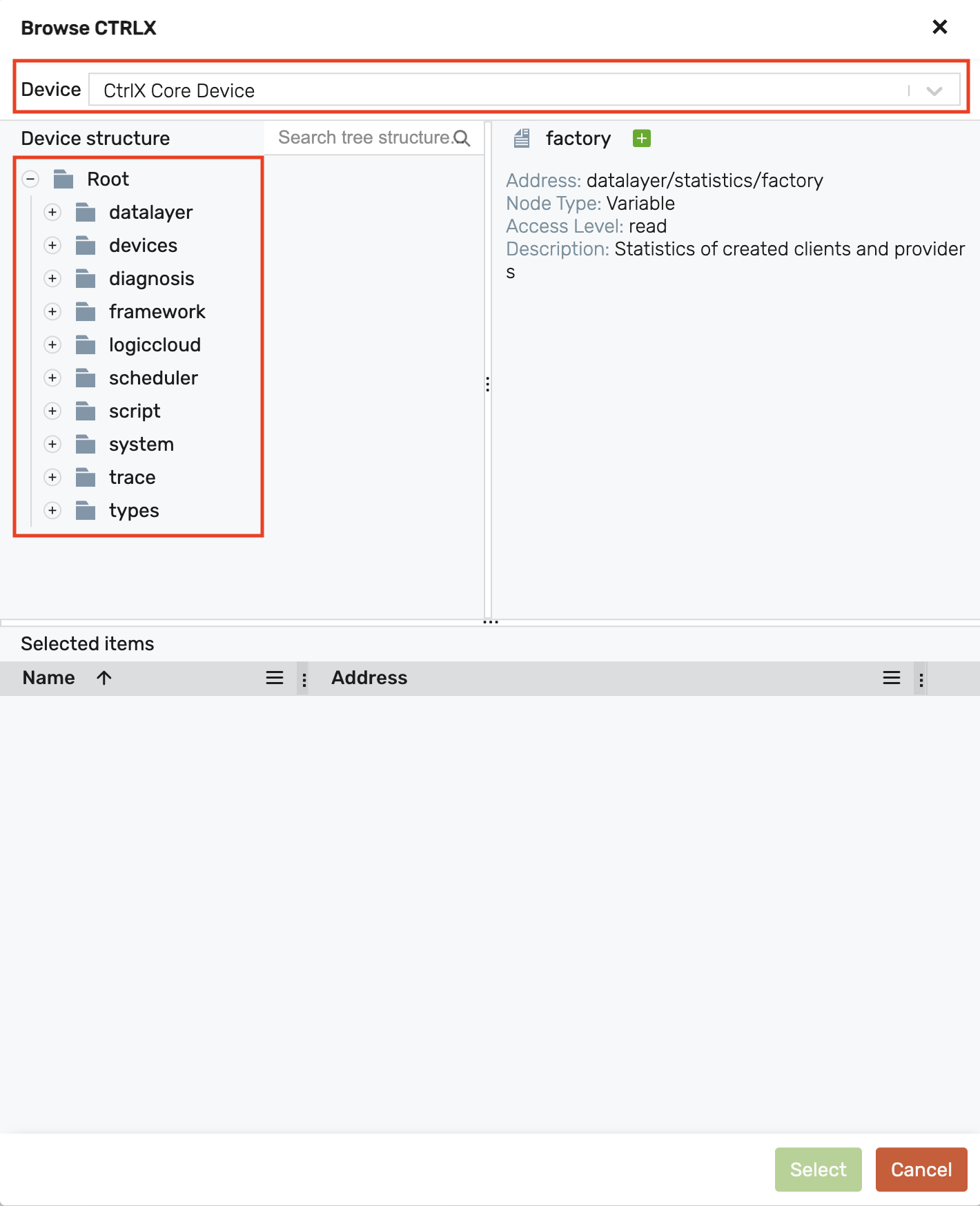Expand the framework folder
This screenshot has width=980, height=1206.
[x=52, y=312]
